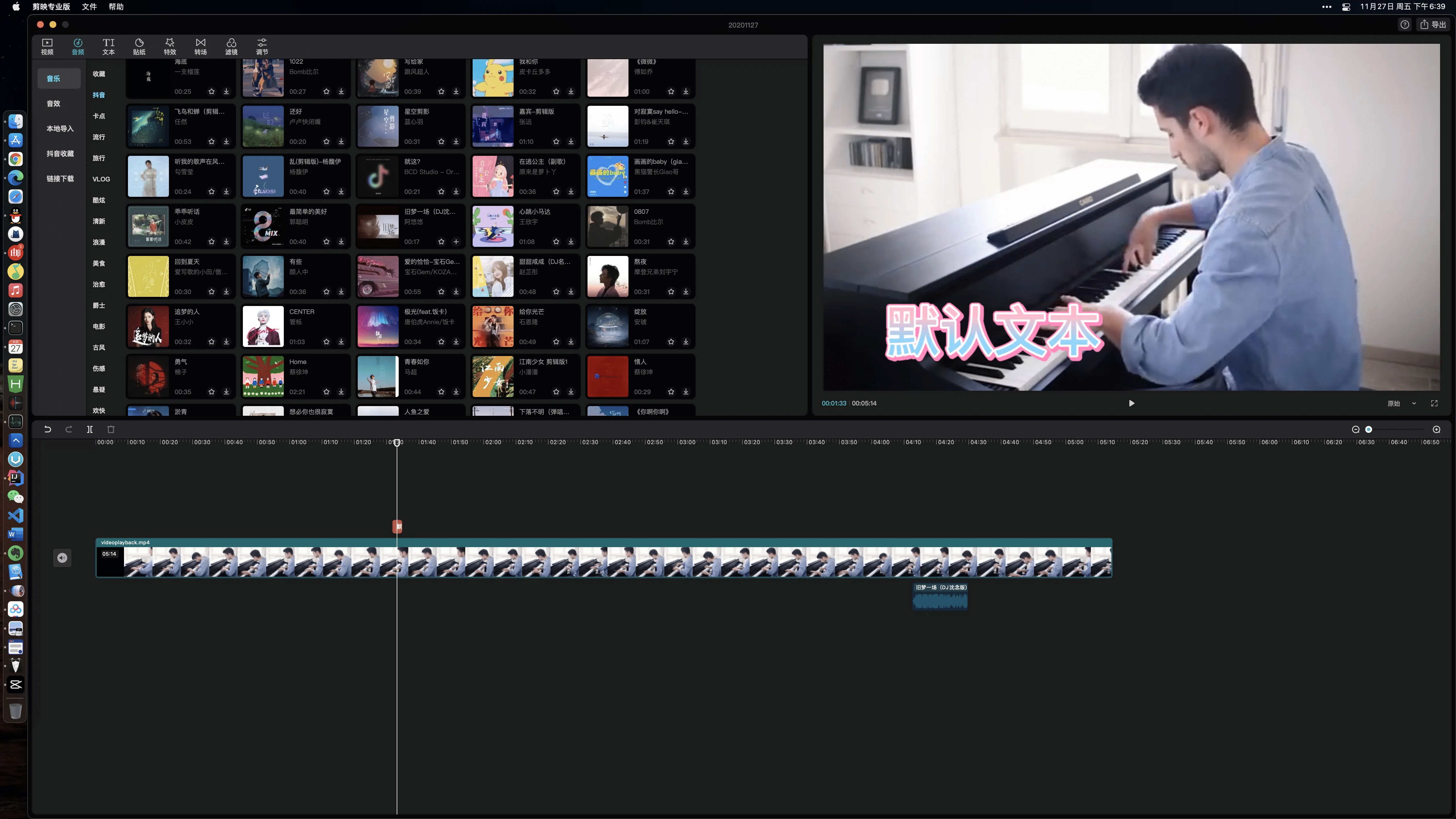Click the 导出 export button
The width and height of the screenshot is (1456, 819).
tap(1433, 24)
